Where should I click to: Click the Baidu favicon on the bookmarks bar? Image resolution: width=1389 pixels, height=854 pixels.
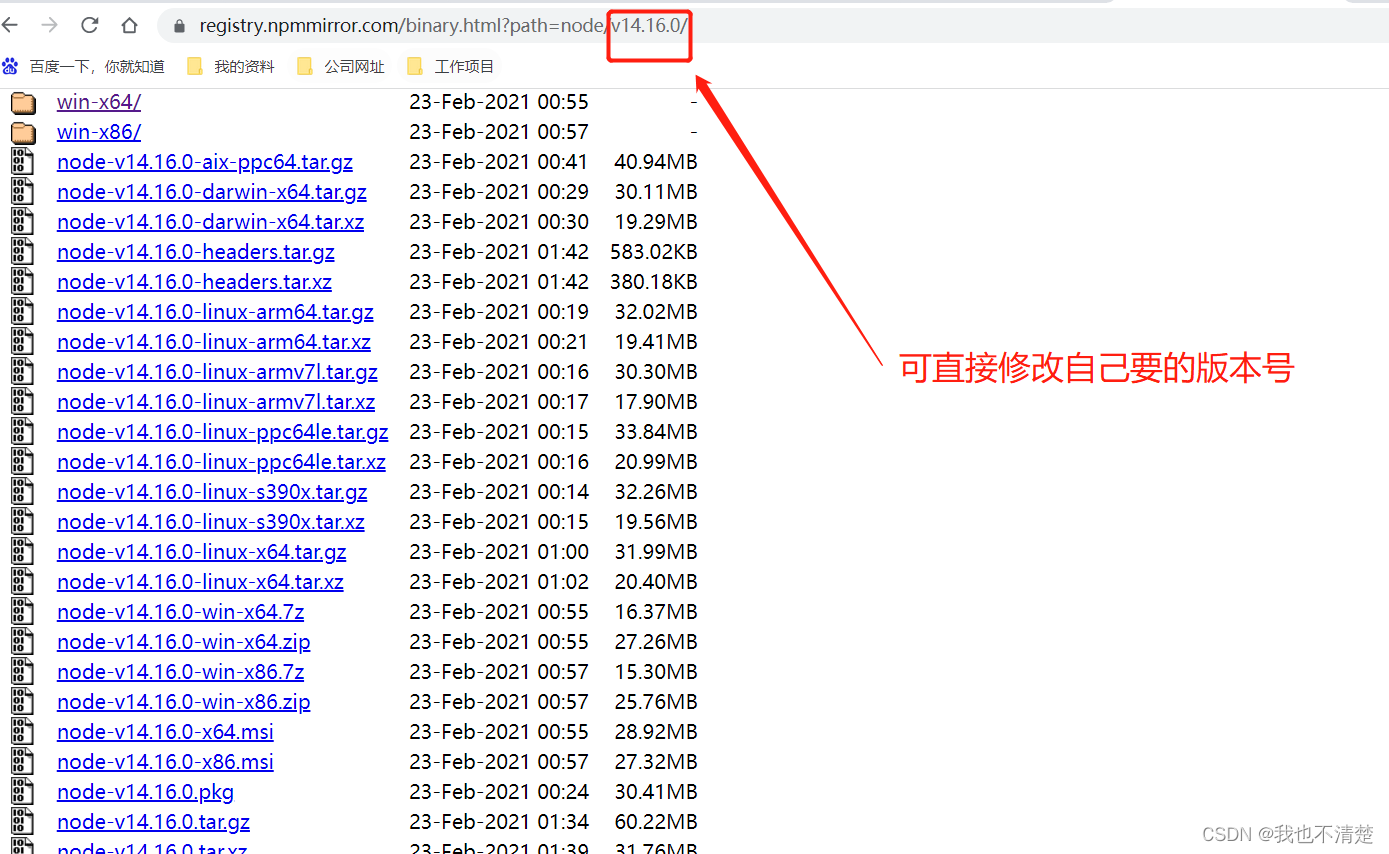10,66
